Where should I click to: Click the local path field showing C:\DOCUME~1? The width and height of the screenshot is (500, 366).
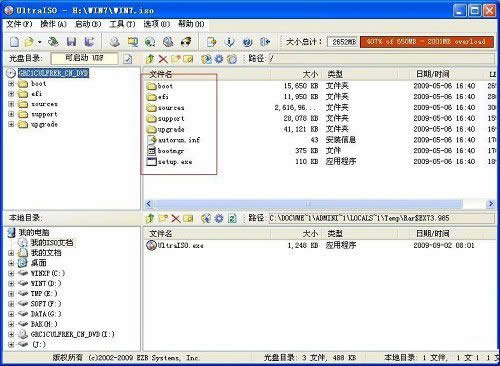click(381, 218)
